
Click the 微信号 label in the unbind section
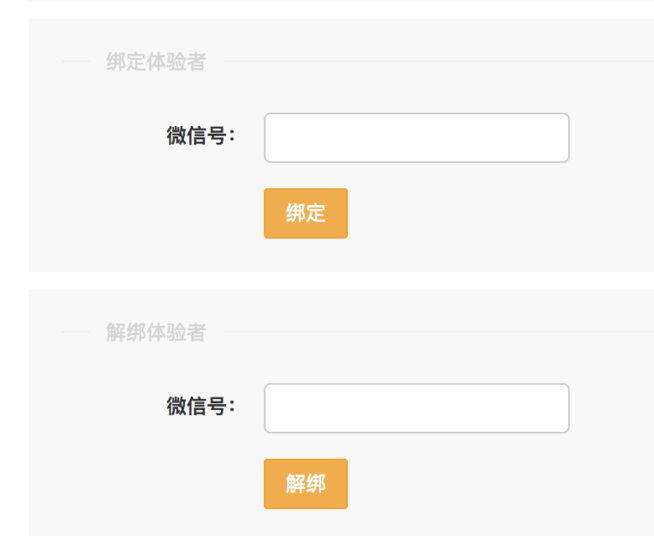click(201, 406)
